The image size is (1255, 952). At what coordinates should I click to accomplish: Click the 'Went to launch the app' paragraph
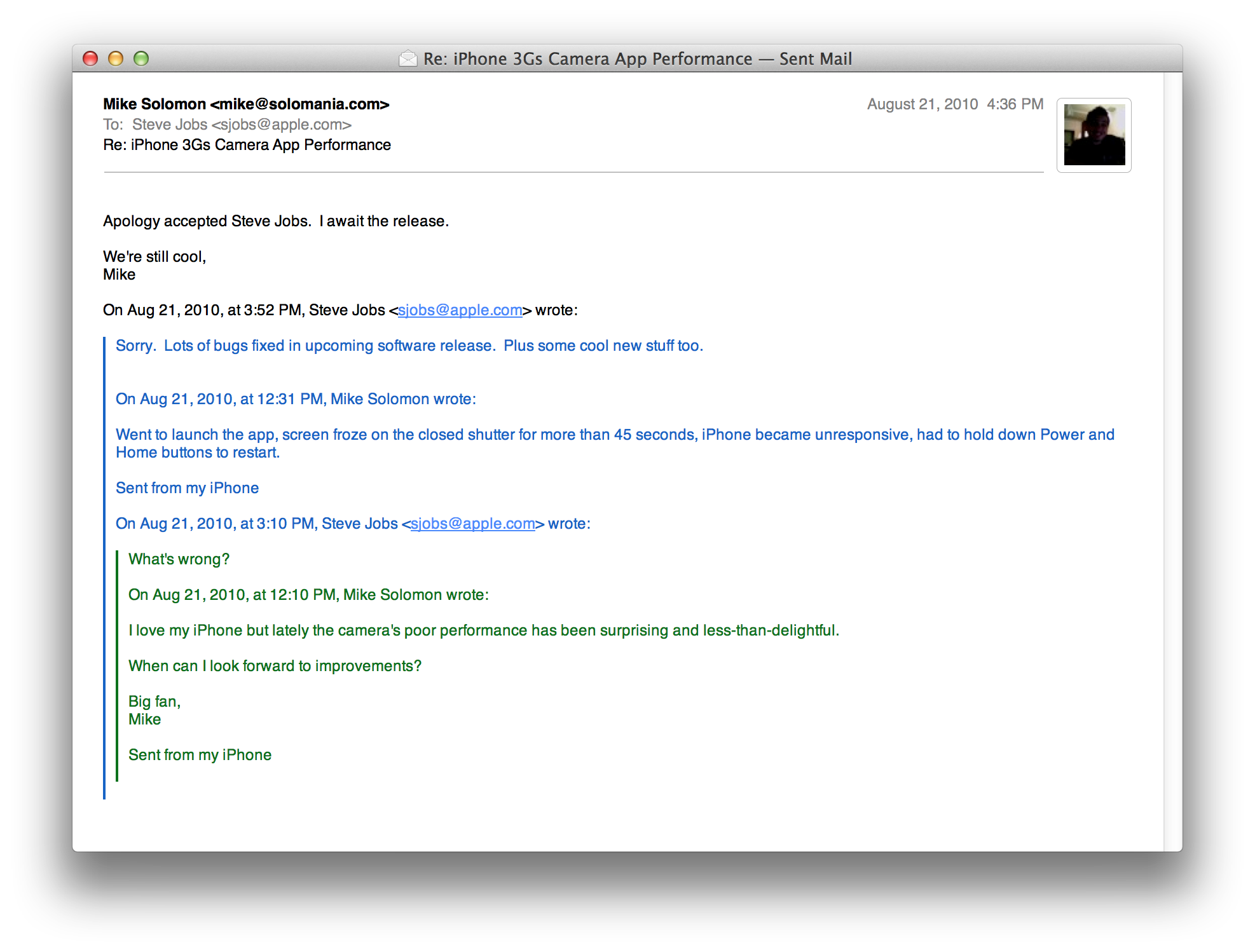tap(615, 444)
